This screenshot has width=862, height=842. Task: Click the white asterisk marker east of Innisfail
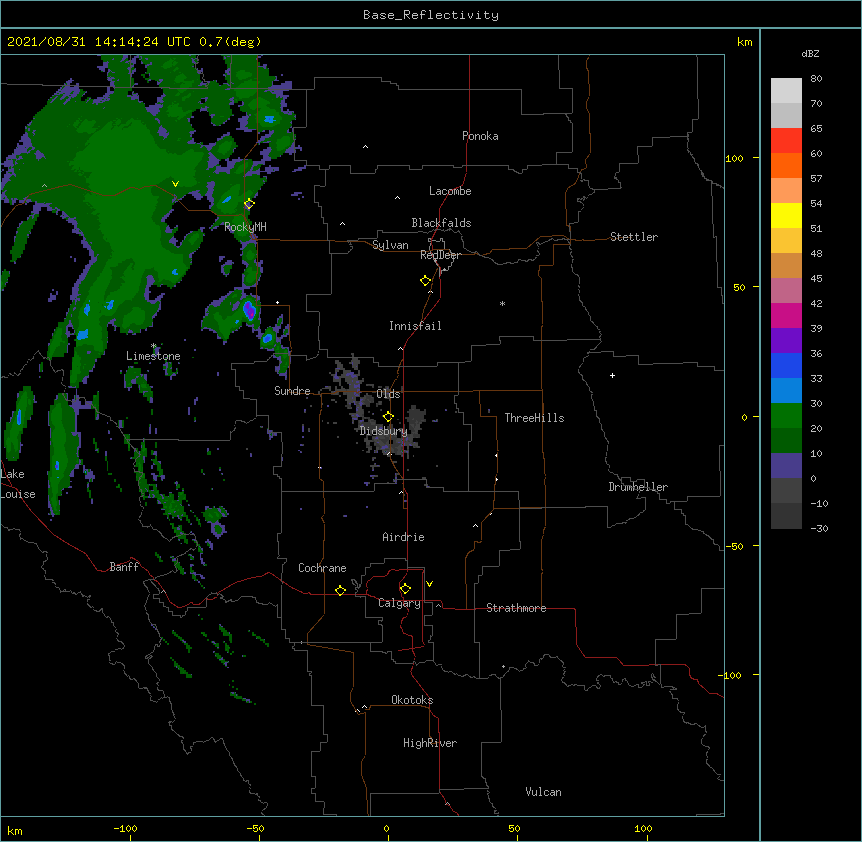(x=502, y=303)
